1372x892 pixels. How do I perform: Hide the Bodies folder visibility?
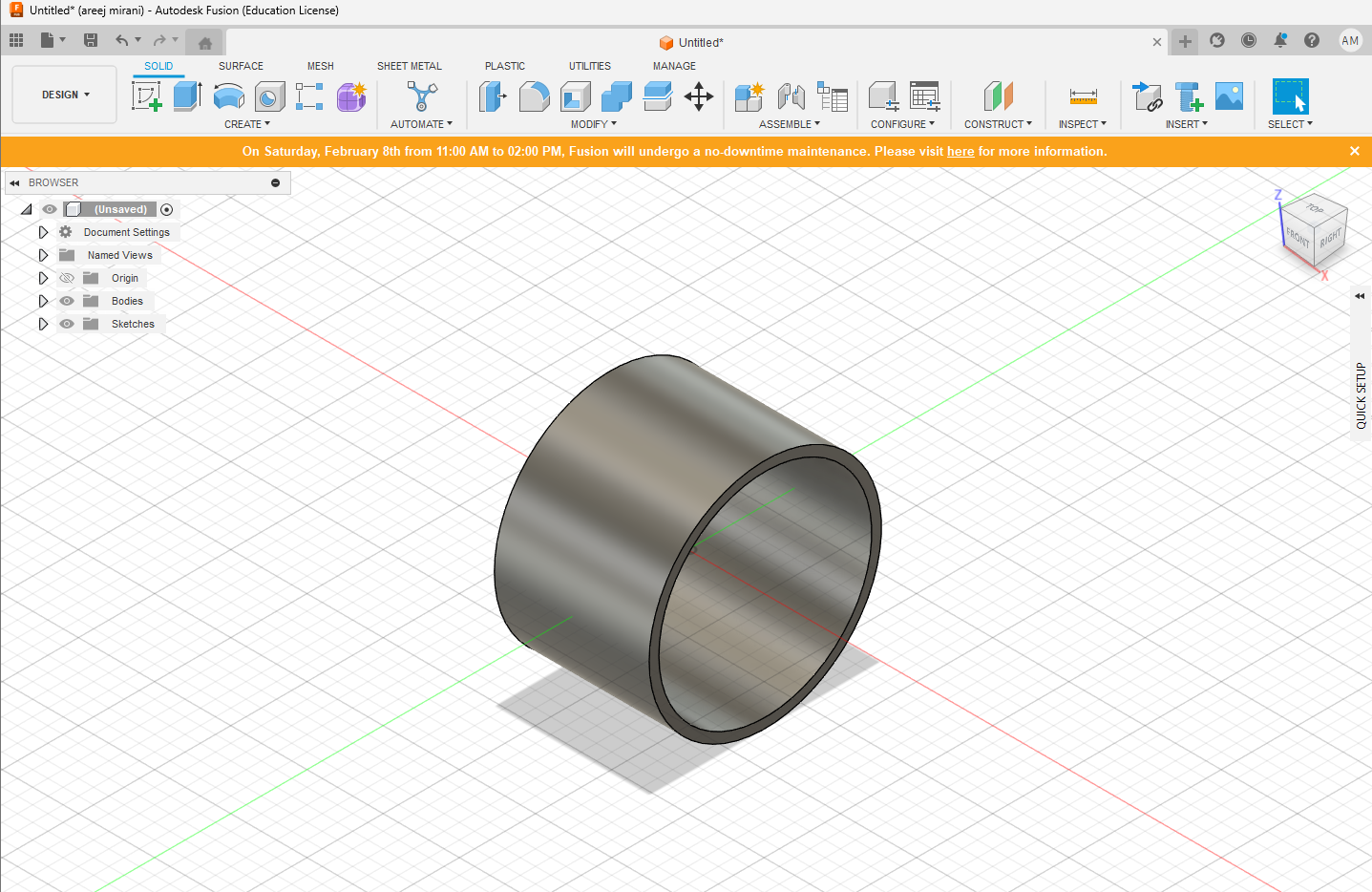[66, 301]
